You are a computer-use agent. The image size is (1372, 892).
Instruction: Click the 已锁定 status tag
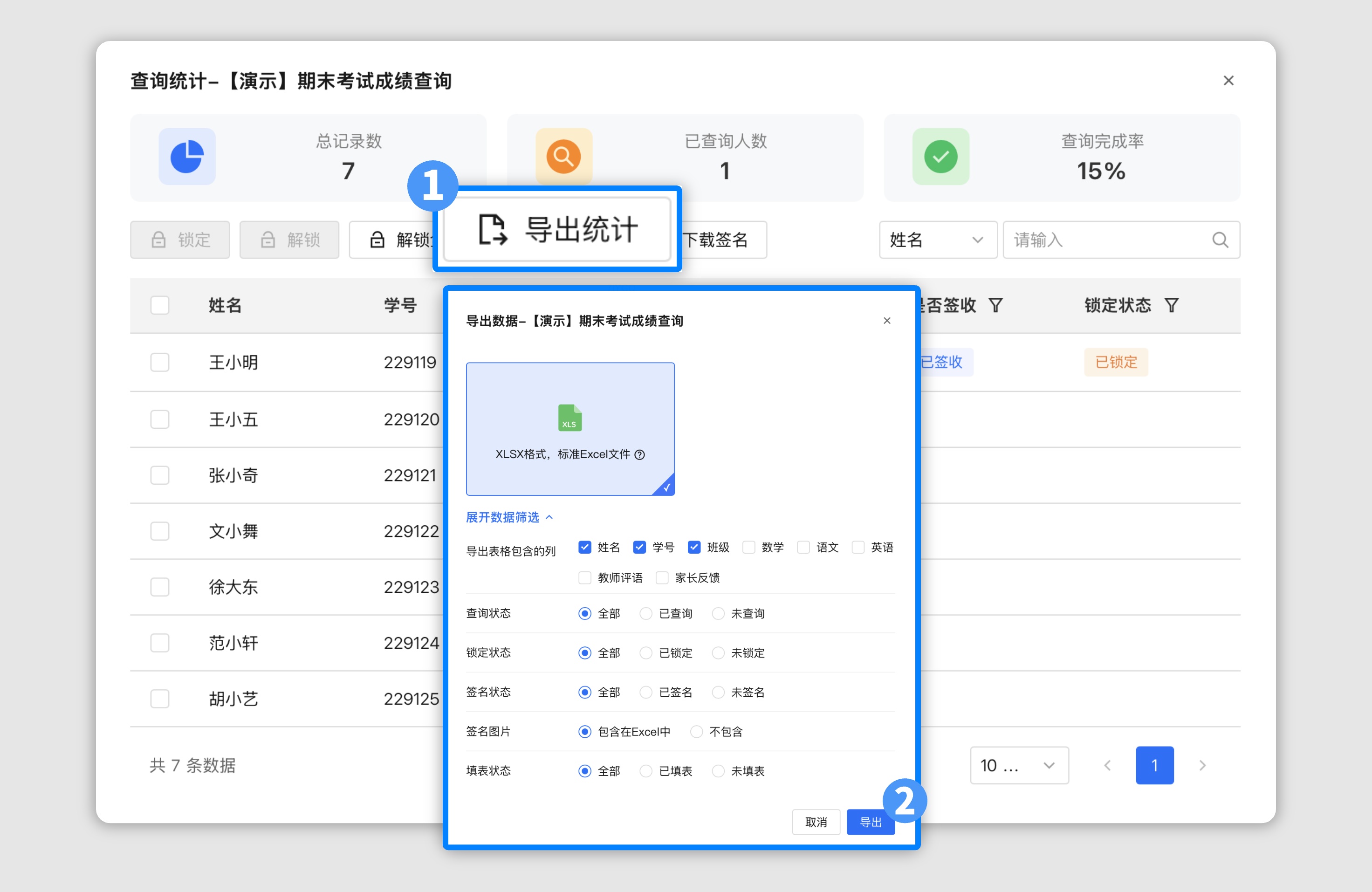(x=1116, y=362)
